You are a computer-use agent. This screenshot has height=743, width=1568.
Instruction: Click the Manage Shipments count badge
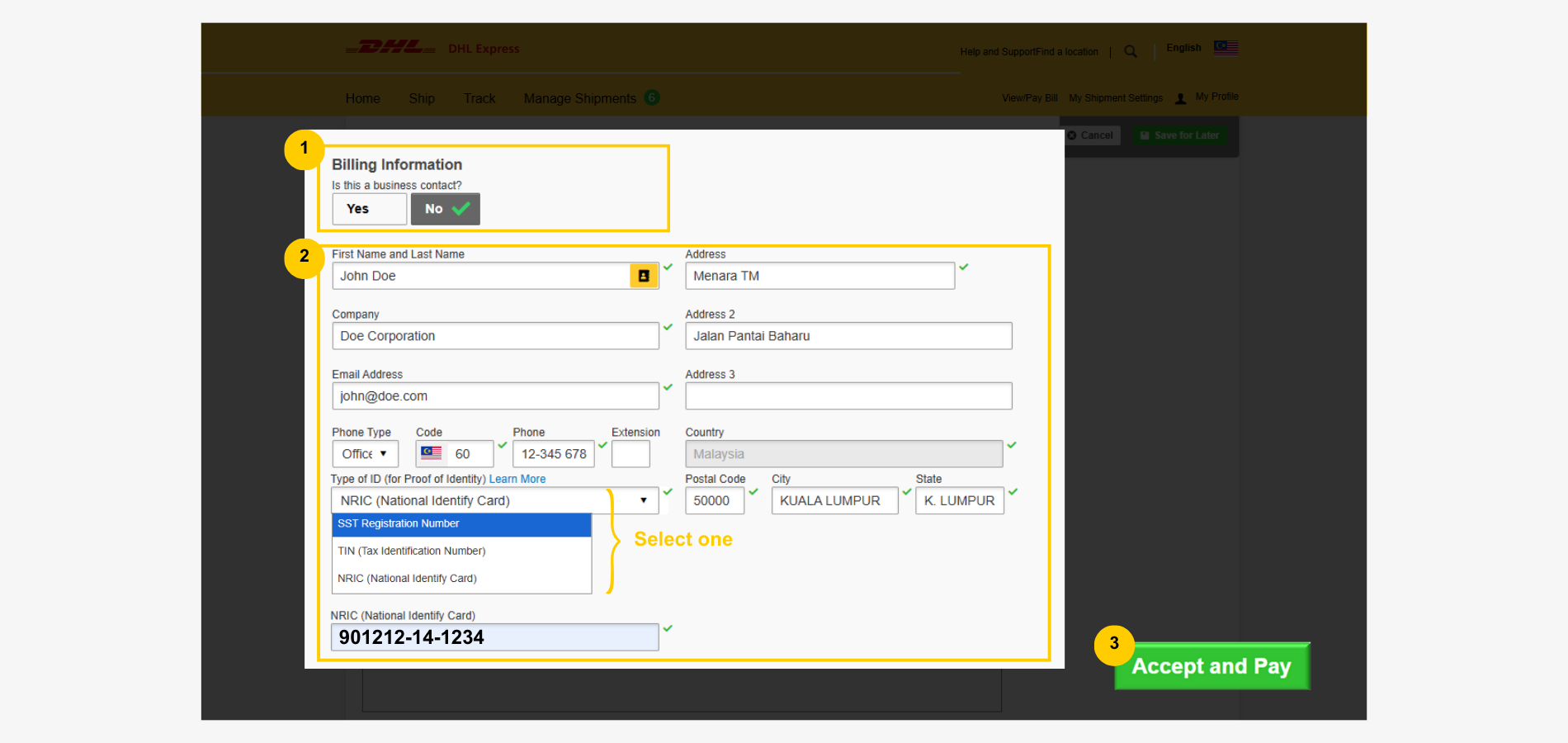[652, 97]
